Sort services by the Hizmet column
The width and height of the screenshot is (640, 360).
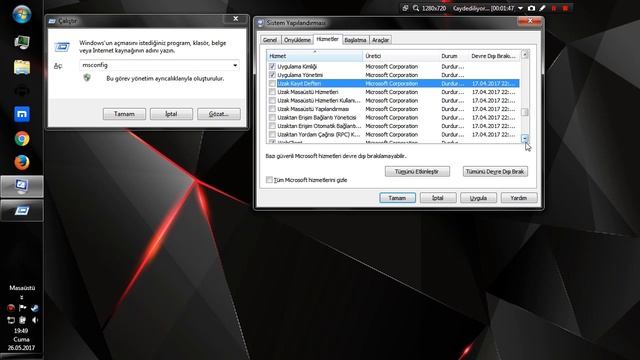pyautogui.click(x=314, y=56)
